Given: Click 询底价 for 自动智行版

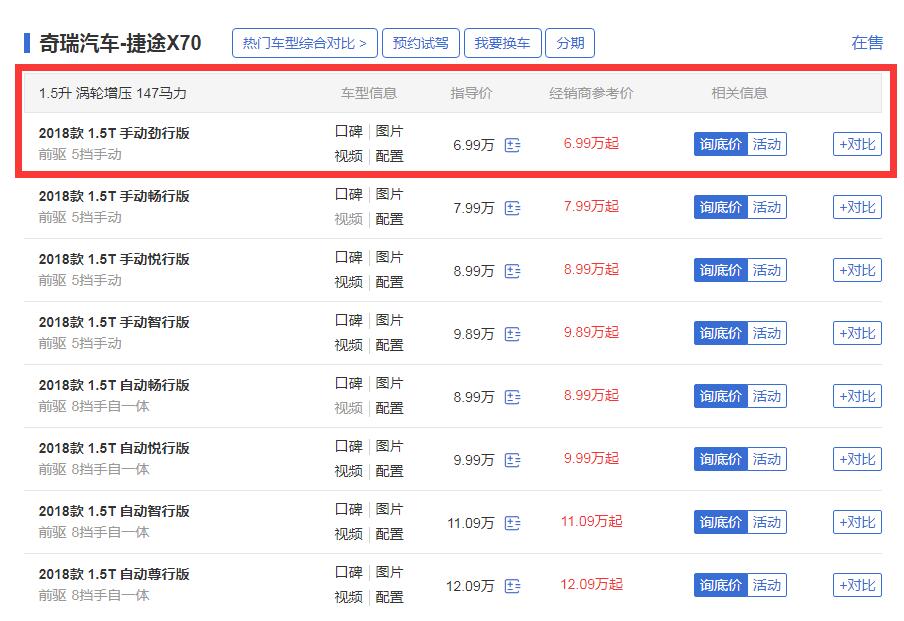Looking at the screenshot, I should tap(721, 522).
